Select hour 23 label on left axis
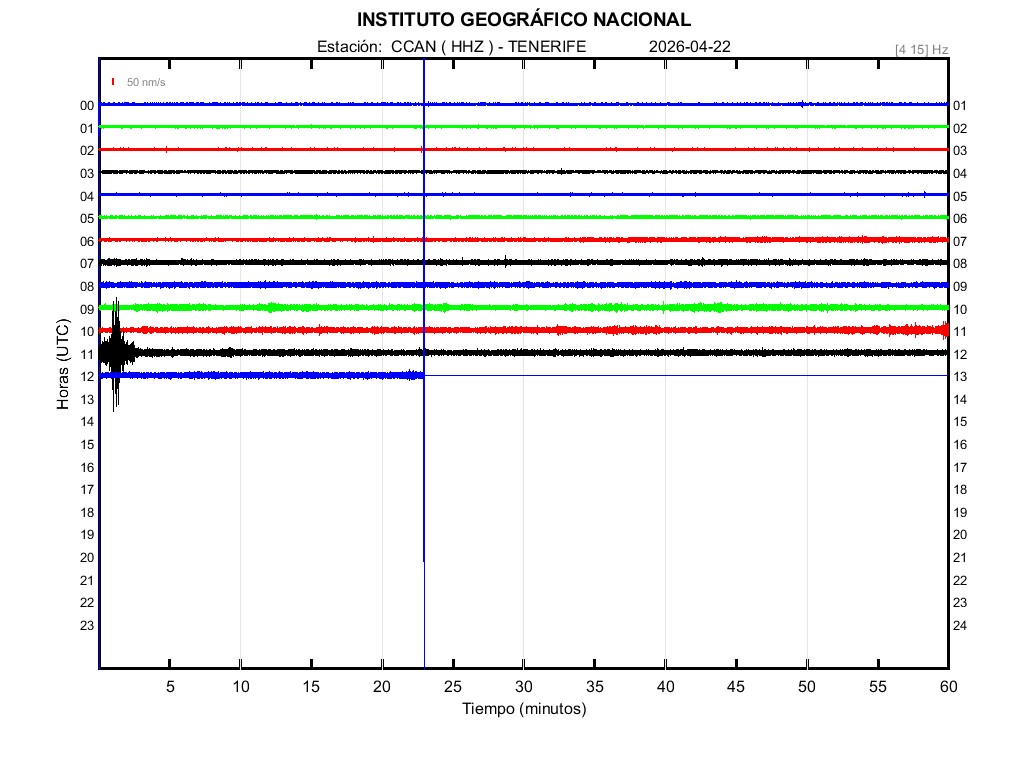The image size is (1024, 768). click(87, 625)
